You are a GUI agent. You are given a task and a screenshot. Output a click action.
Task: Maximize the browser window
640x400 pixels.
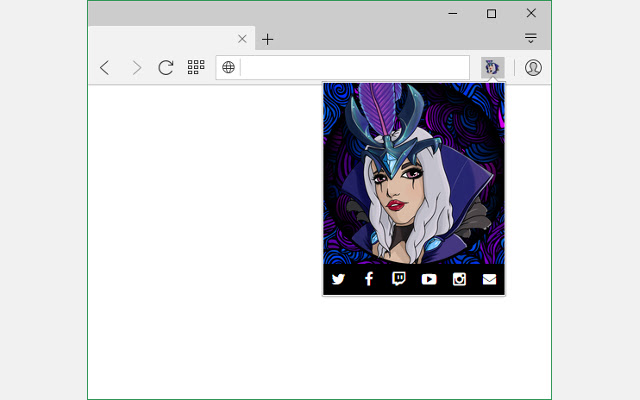click(491, 13)
